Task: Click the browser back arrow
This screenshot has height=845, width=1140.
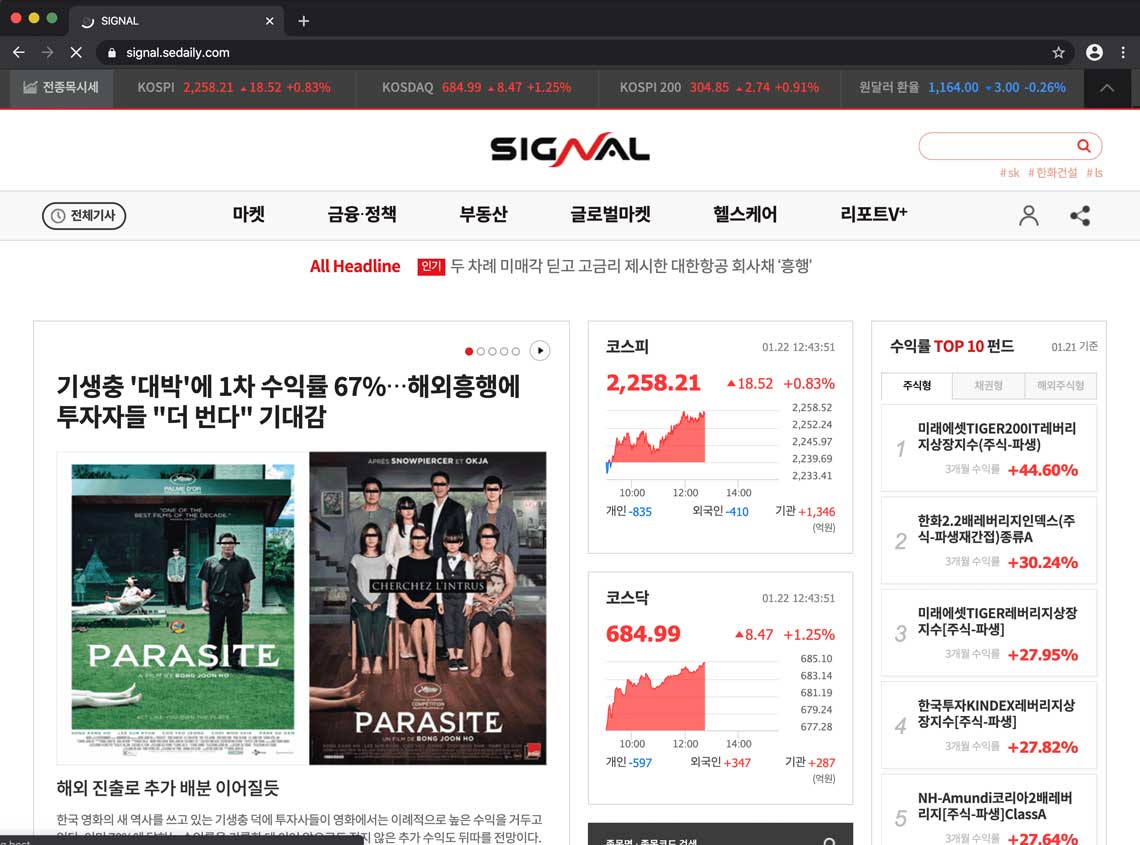Action: point(19,52)
